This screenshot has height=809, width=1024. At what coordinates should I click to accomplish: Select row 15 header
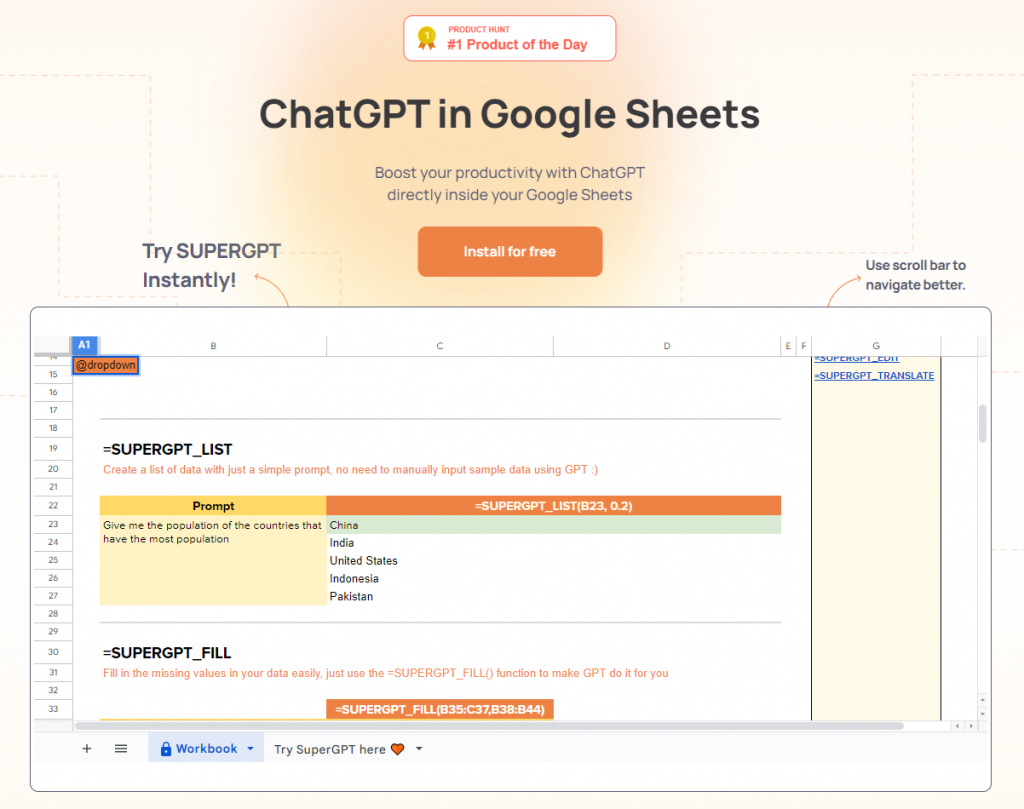pos(53,374)
